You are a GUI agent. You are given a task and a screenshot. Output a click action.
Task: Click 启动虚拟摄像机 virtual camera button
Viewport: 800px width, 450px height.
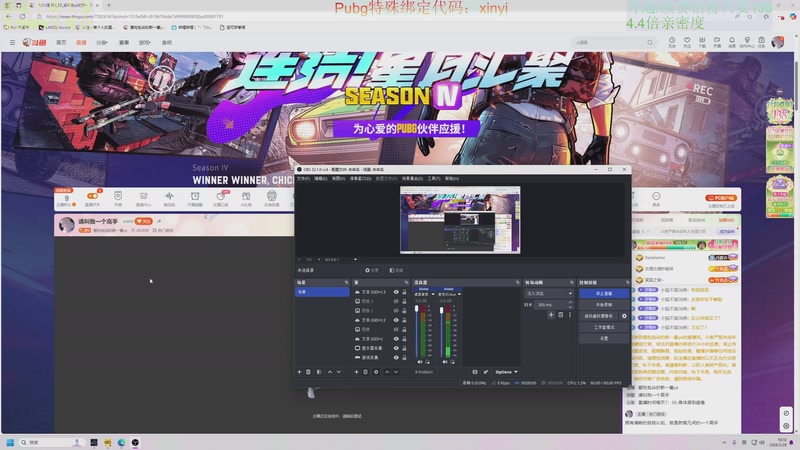[x=598, y=316]
